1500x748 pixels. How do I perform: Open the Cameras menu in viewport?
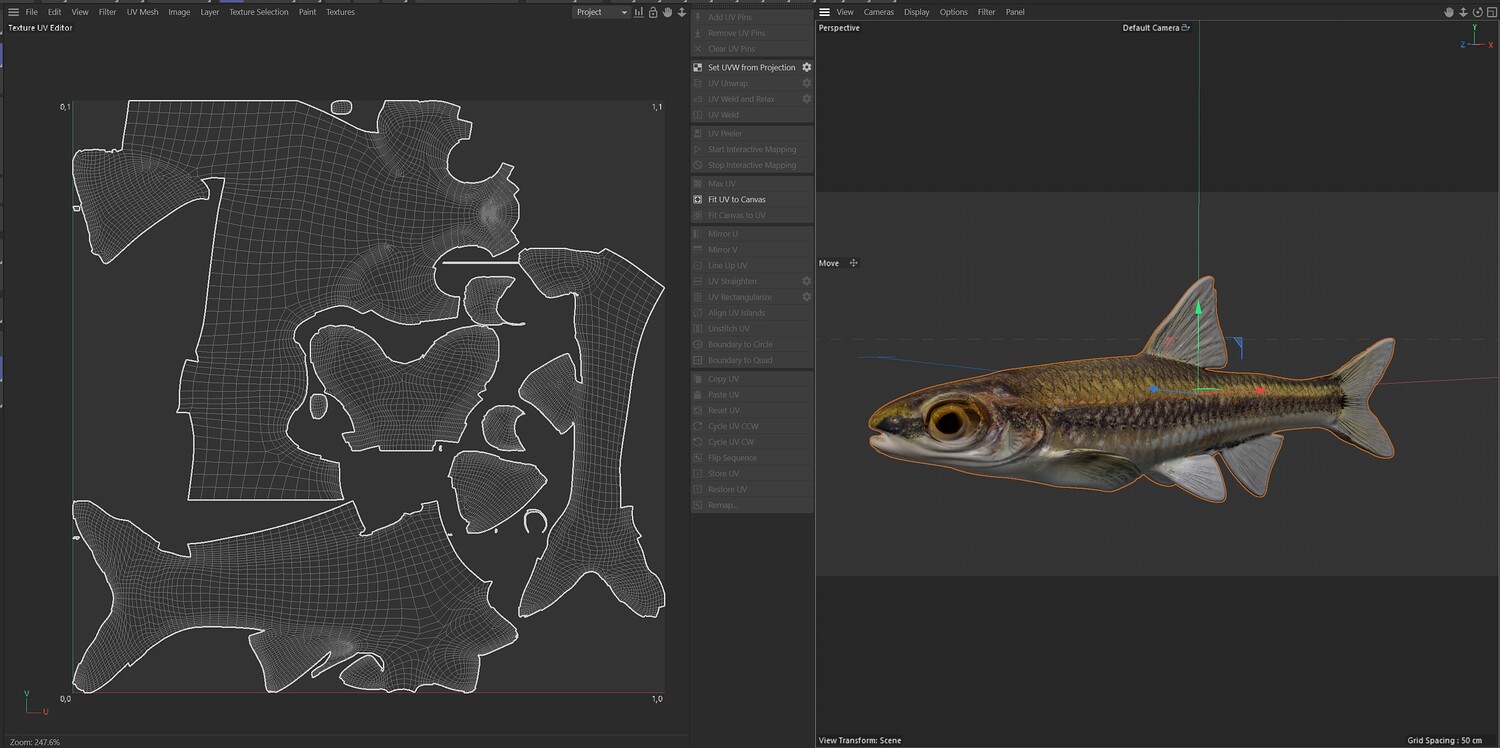coord(878,12)
